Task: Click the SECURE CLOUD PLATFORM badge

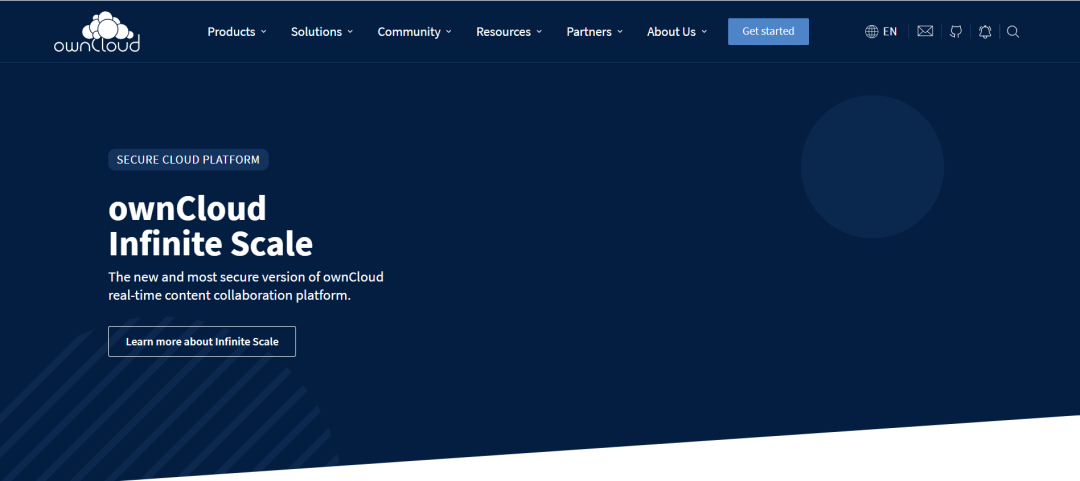Action: (188, 160)
